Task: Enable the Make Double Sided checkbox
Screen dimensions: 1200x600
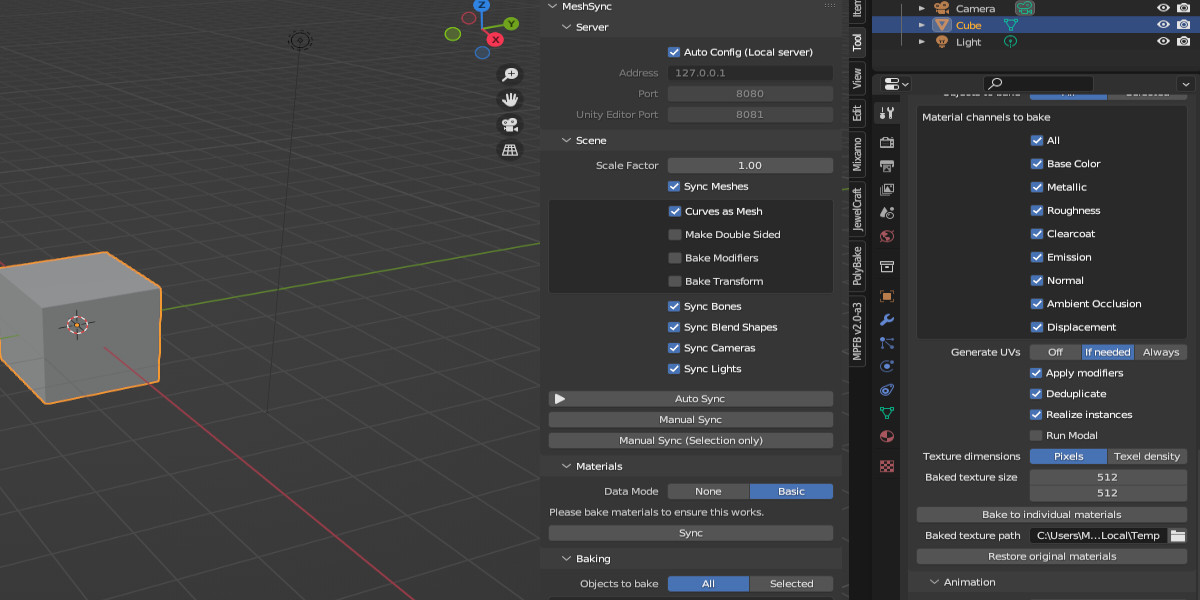Action: pyautogui.click(x=675, y=235)
